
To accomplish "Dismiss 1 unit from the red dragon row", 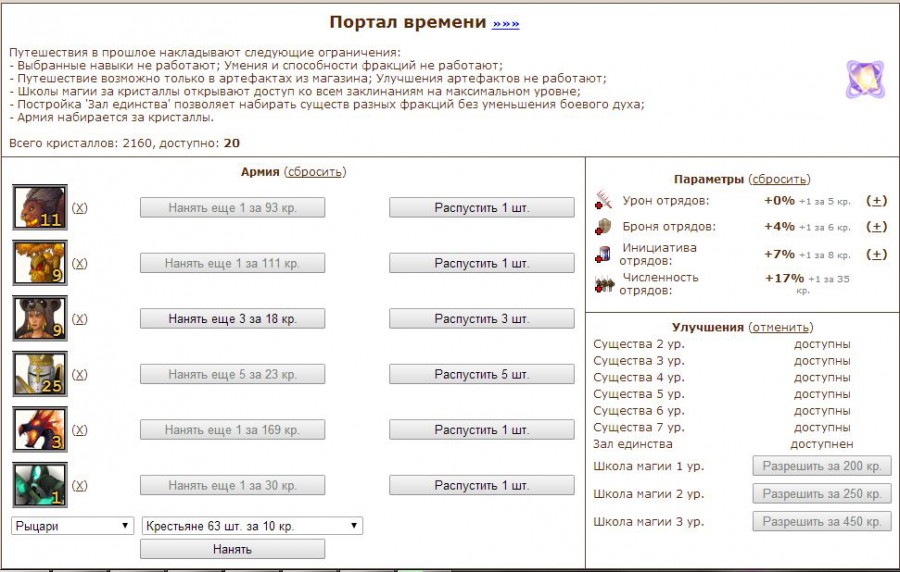I will click(482, 430).
